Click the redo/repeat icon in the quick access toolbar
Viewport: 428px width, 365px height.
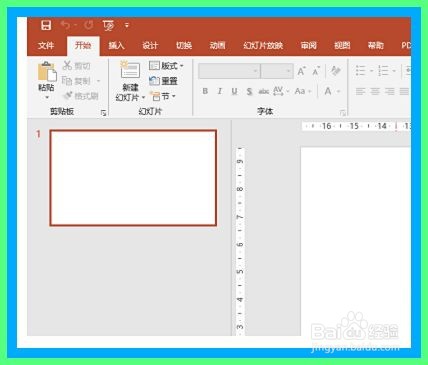(89, 25)
